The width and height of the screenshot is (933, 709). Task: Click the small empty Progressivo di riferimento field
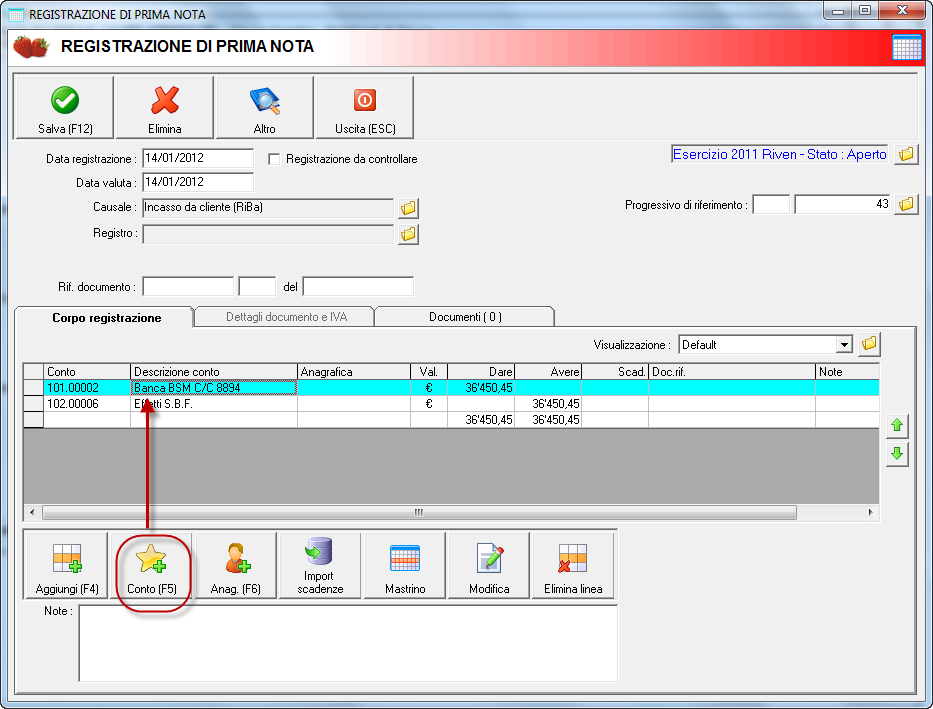click(771, 204)
